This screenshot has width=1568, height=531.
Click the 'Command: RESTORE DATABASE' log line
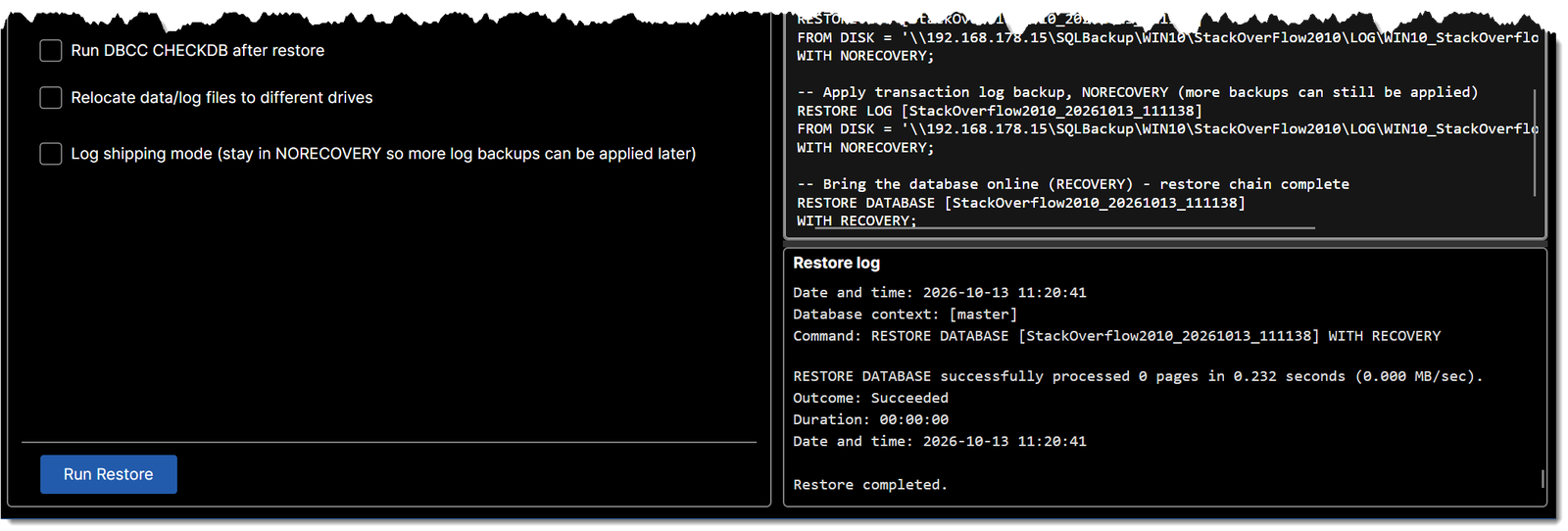1117,336
